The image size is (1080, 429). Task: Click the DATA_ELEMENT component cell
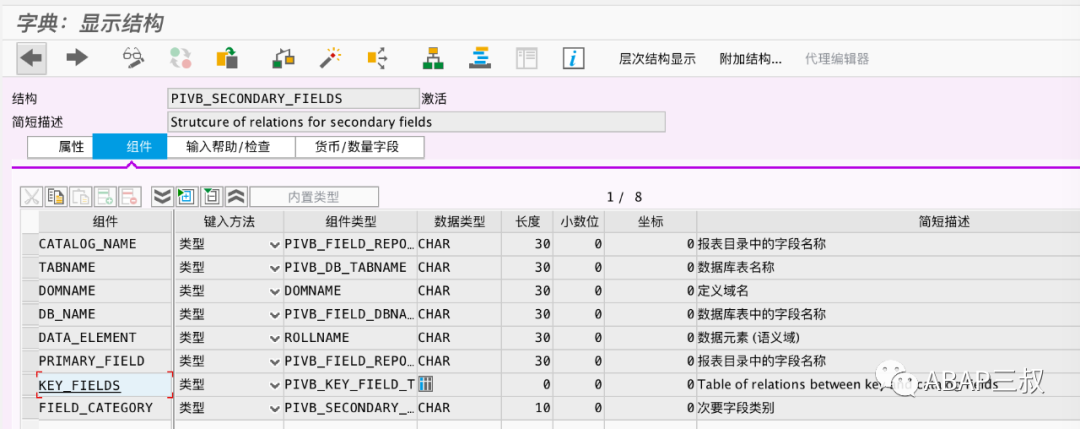pyautogui.click(x=104, y=338)
